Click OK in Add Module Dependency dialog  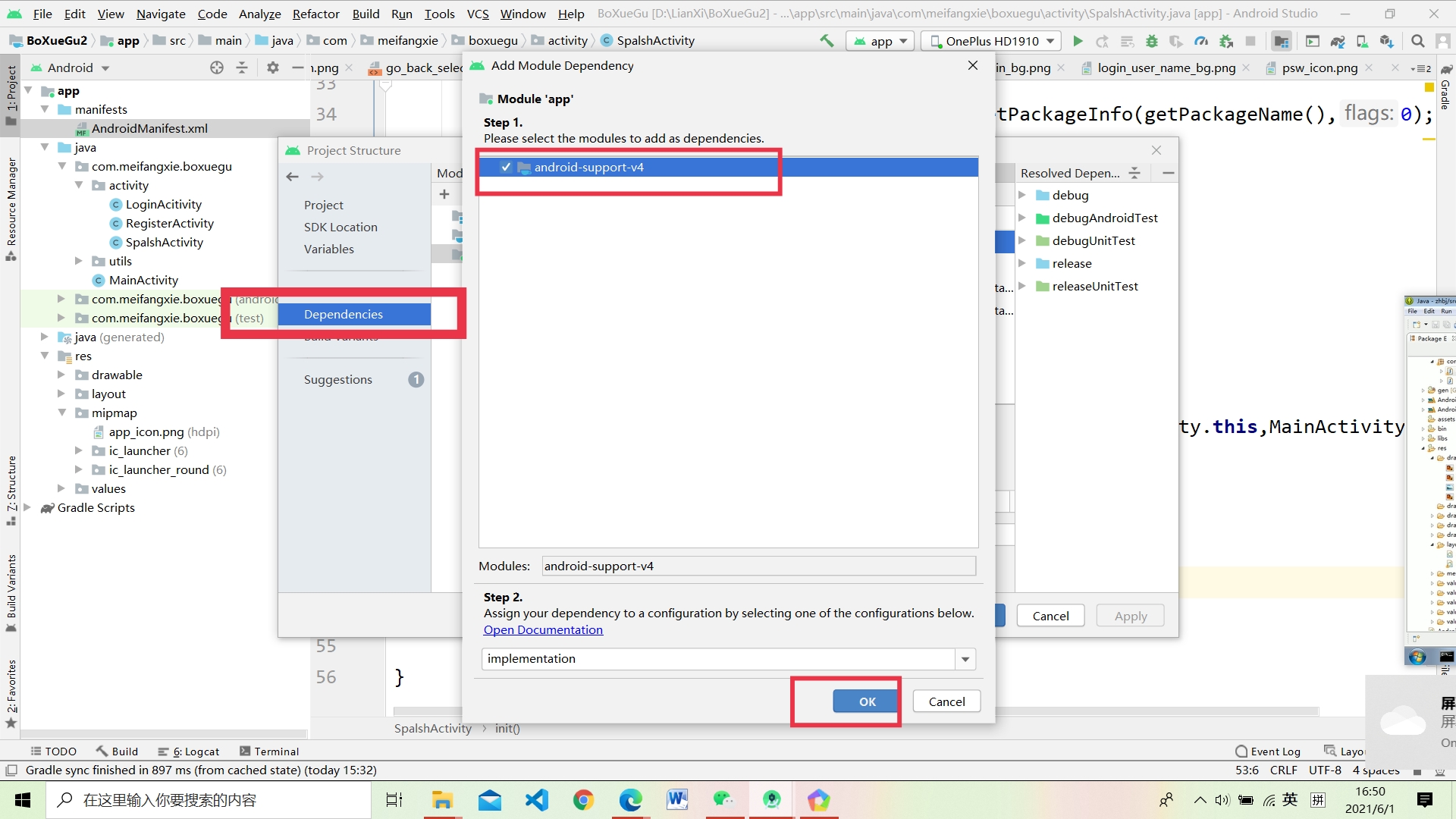pyautogui.click(x=867, y=701)
